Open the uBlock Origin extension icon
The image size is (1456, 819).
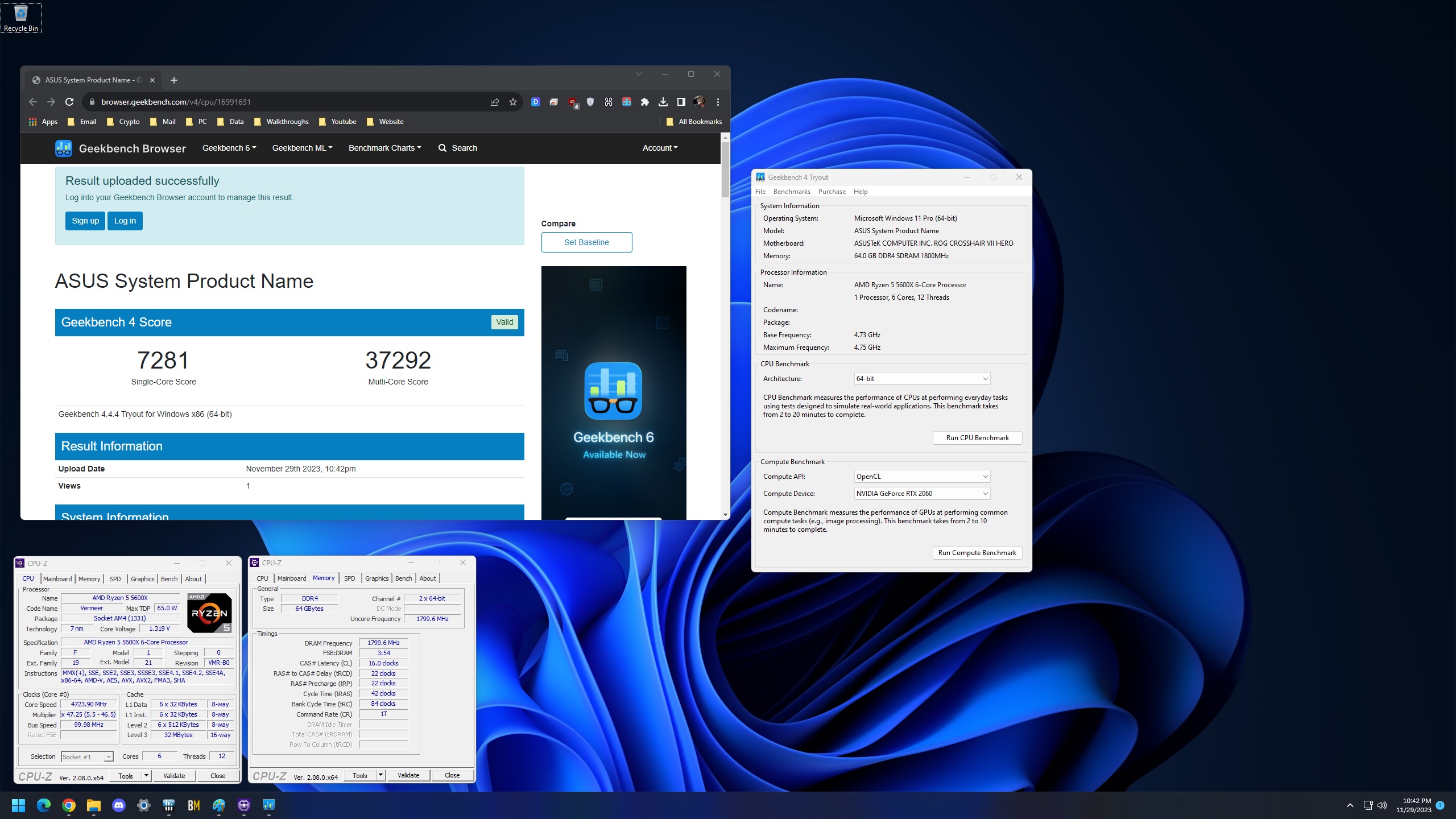tap(573, 102)
